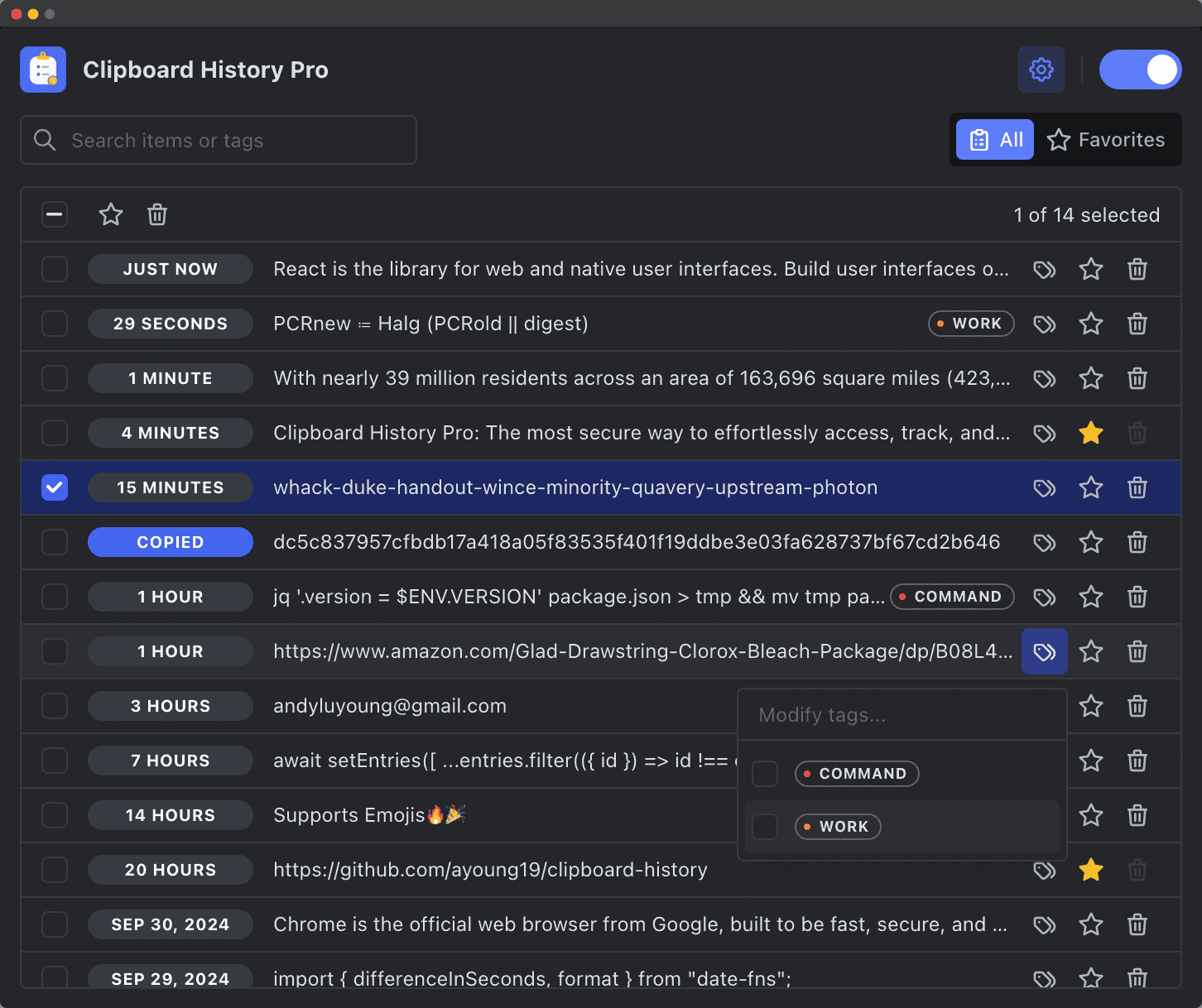Uncheck the 15 MINUTES entry checkbox
The width and height of the screenshot is (1202, 1008).
55,487
